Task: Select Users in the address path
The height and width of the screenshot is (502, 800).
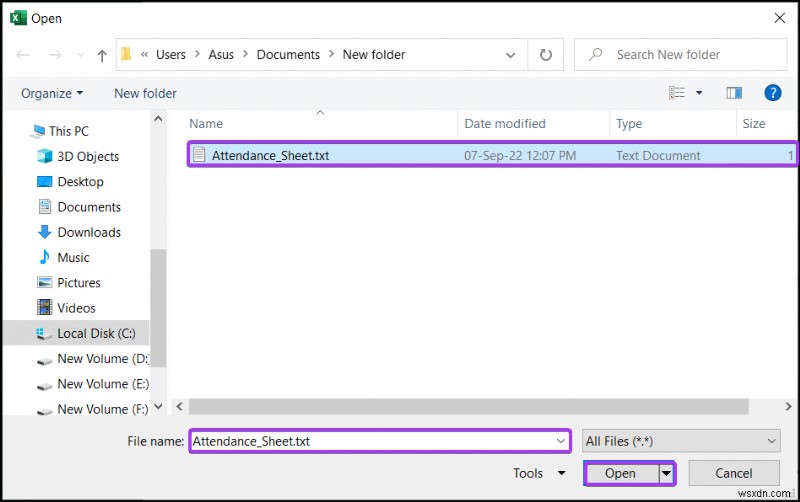Action: 171,55
